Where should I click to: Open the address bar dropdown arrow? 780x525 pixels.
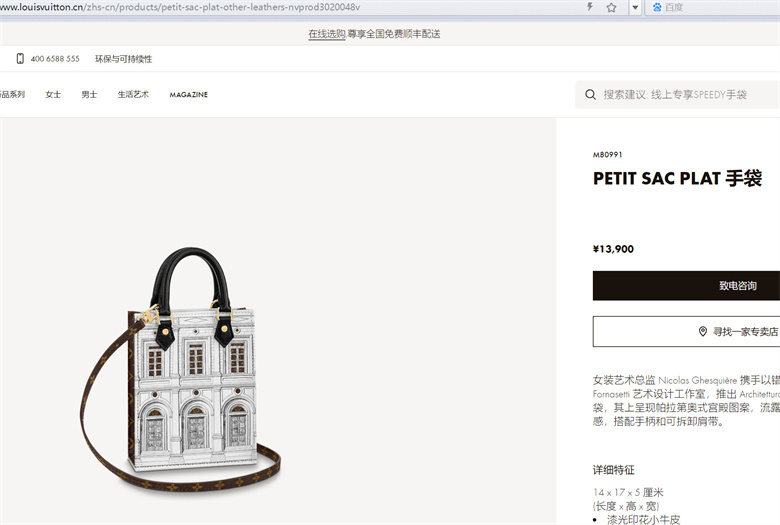[635, 7]
